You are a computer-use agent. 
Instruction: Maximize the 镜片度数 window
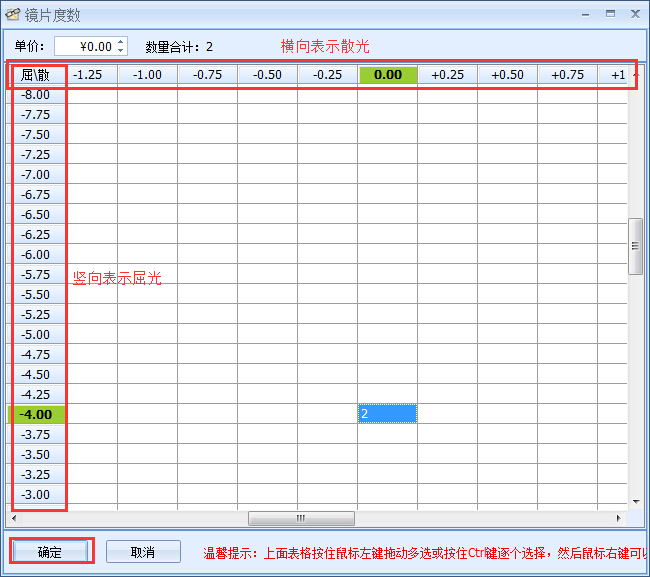coord(610,14)
